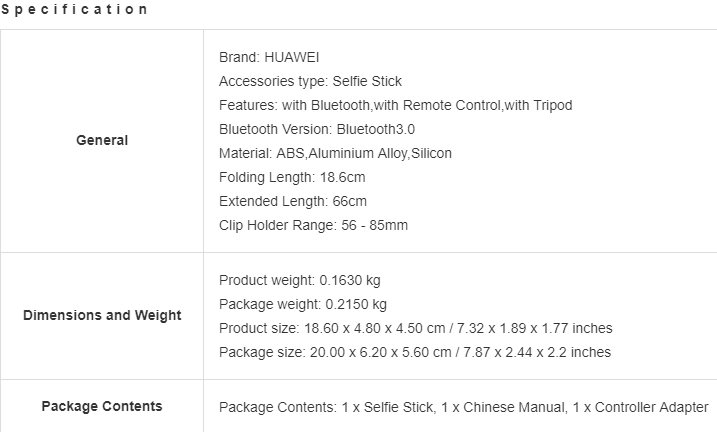Click the Material ABS Aluminium Alloy line
The width and height of the screenshot is (717, 432).
(335, 153)
